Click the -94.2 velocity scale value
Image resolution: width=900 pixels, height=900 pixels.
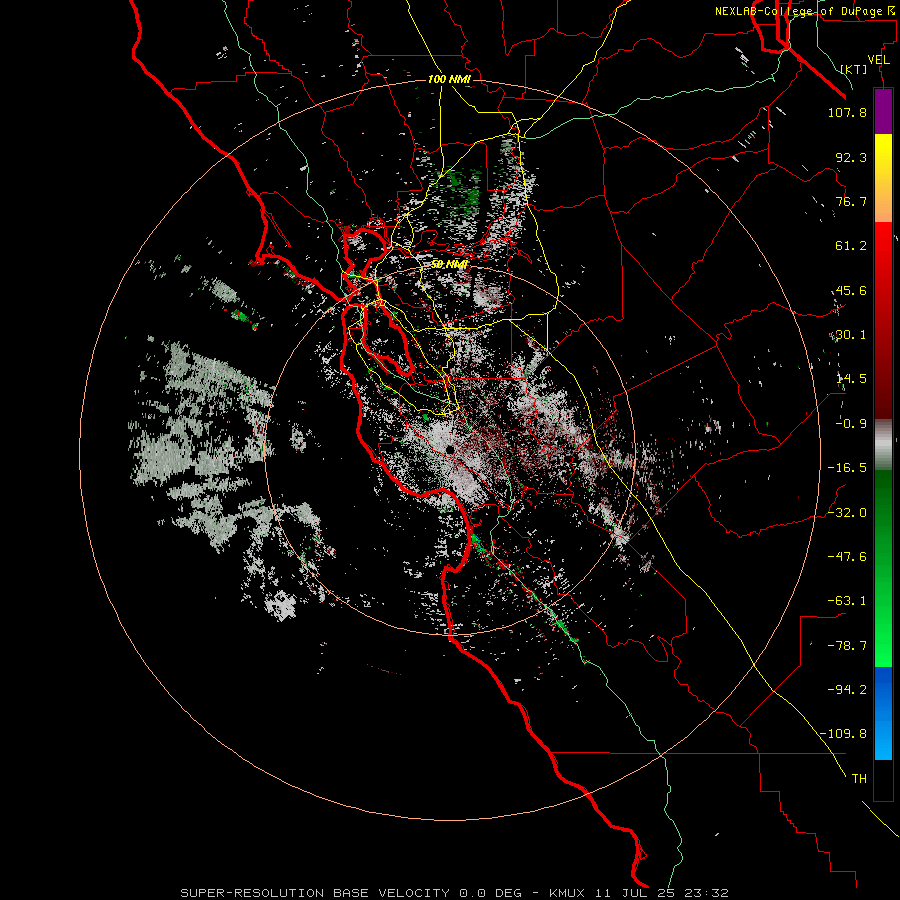click(x=847, y=689)
